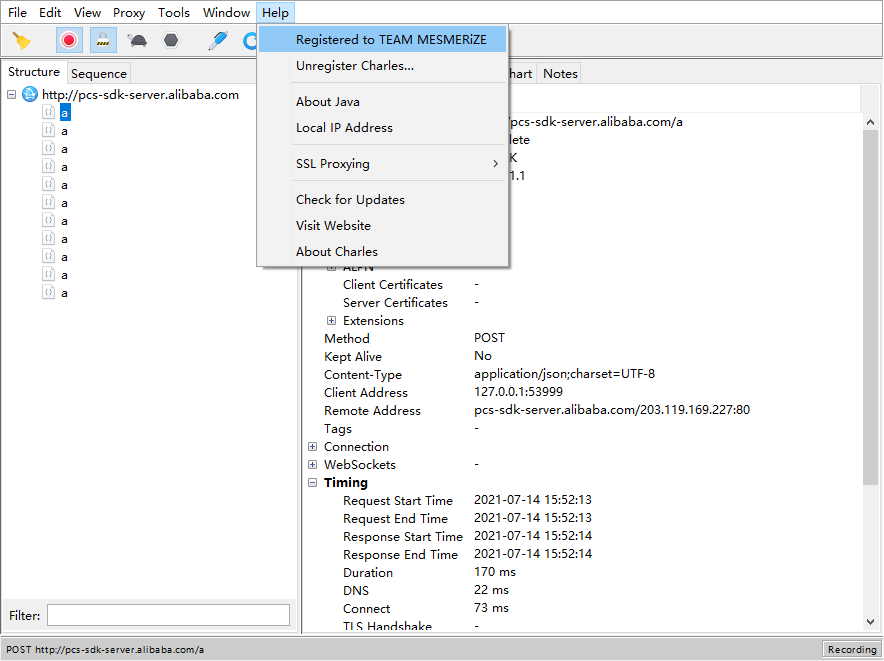Click the Filter input field
The image size is (884, 661).
tap(168, 615)
